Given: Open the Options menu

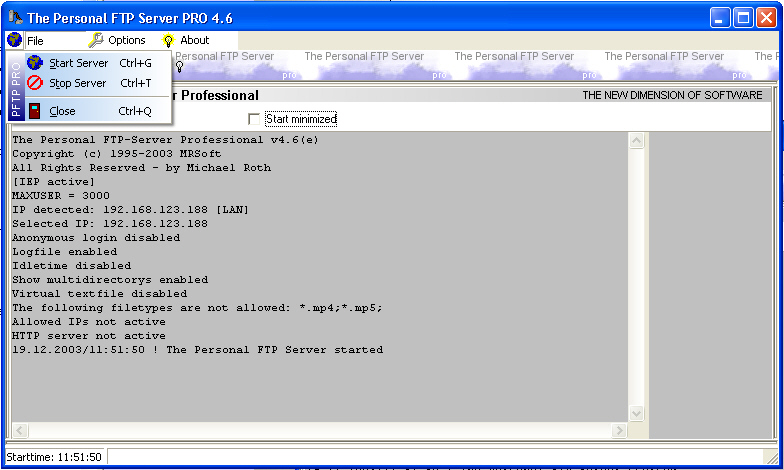Looking at the screenshot, I should coord(126,40).
